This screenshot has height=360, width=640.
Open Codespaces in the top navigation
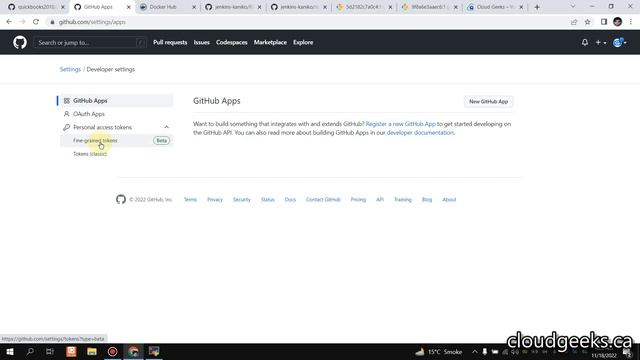pos(231,42)
